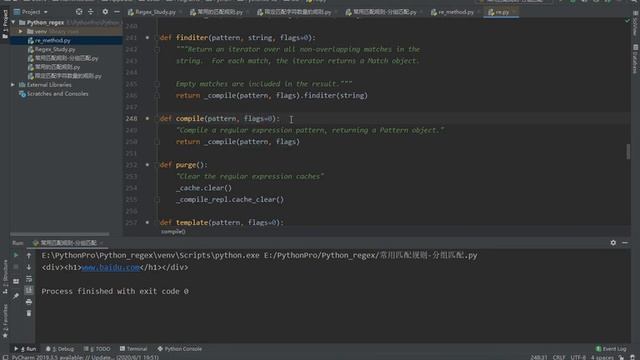Viewport: 640px width, 360px height.
Task: Select Scratches and Consoles
Action: click(x=57, y=94)
